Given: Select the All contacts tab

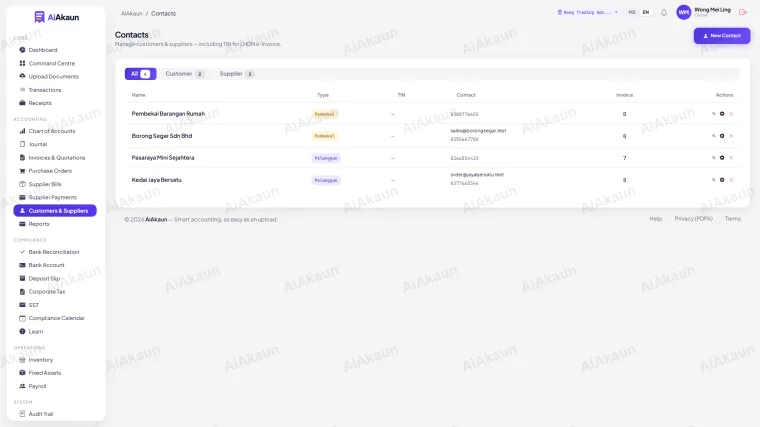Looking at the screenshot, I should click(140, 74).
